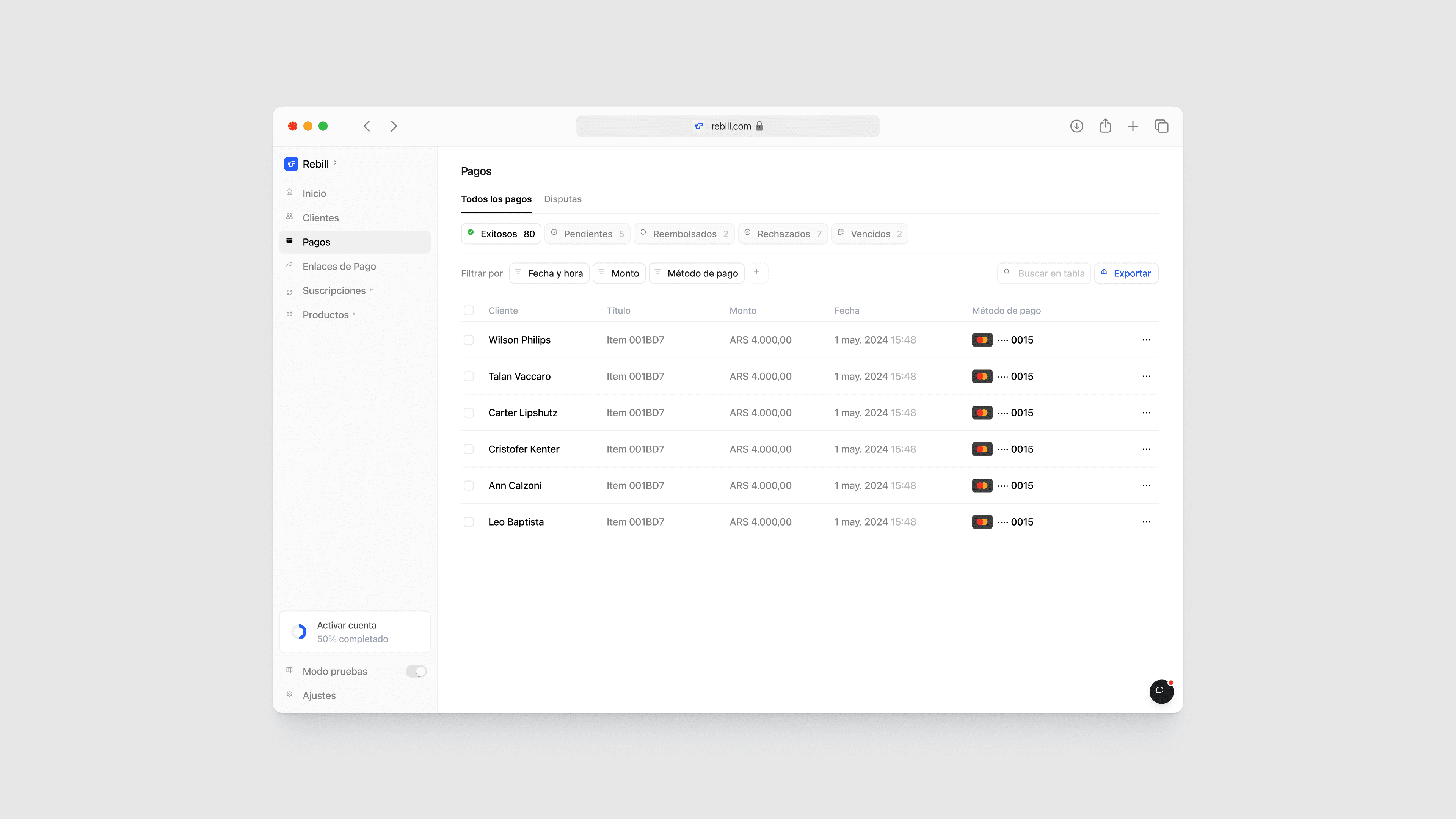Click the Clientes people icon
The width and height of the screenshot is (1456, 819).
click(289, 217)
